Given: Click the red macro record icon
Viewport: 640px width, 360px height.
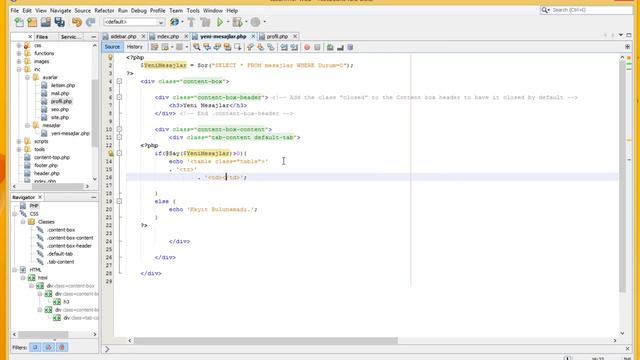Looking at the screenshot, I should [x=307, y=47].
